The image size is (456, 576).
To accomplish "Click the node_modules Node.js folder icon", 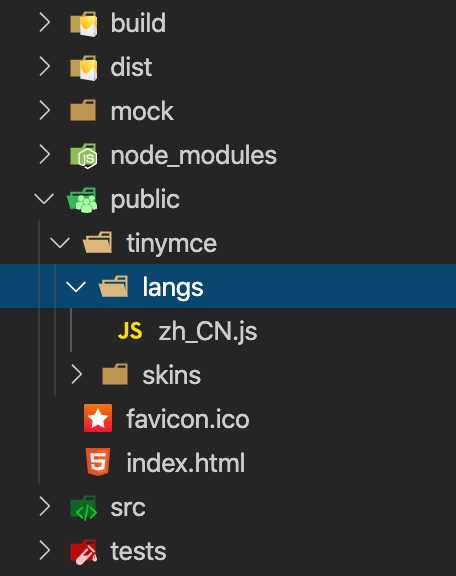I will tap(84, 155).
